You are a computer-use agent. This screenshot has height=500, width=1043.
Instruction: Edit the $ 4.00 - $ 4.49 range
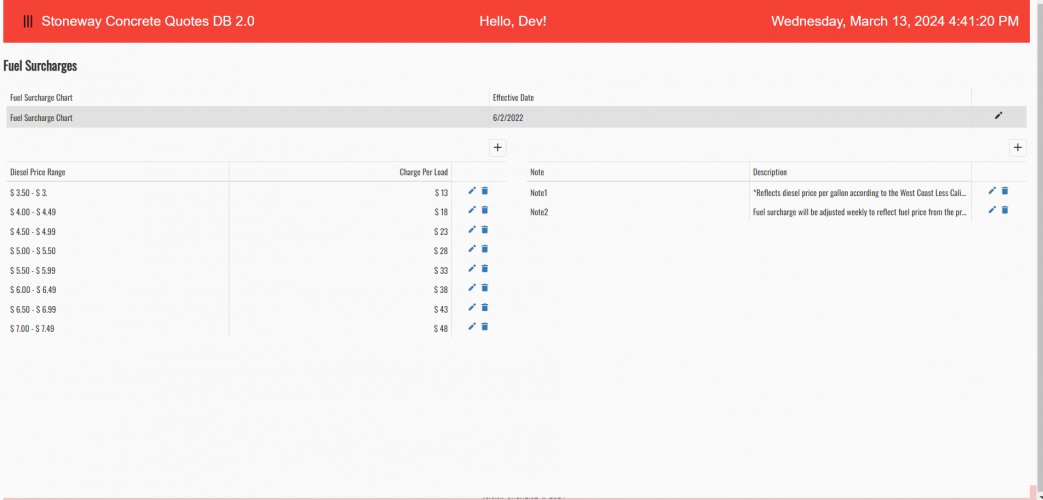pos(472,210)
